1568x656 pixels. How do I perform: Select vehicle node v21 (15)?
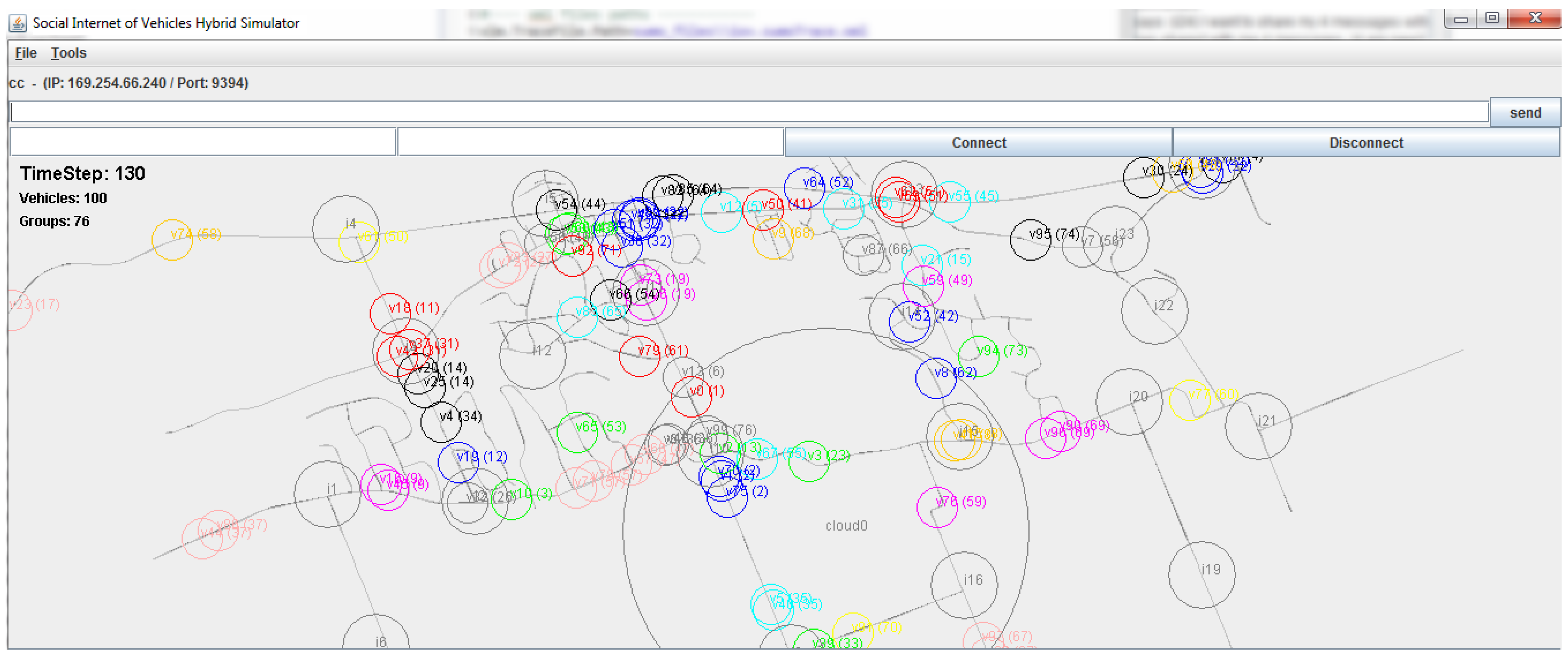click(922, 265)
